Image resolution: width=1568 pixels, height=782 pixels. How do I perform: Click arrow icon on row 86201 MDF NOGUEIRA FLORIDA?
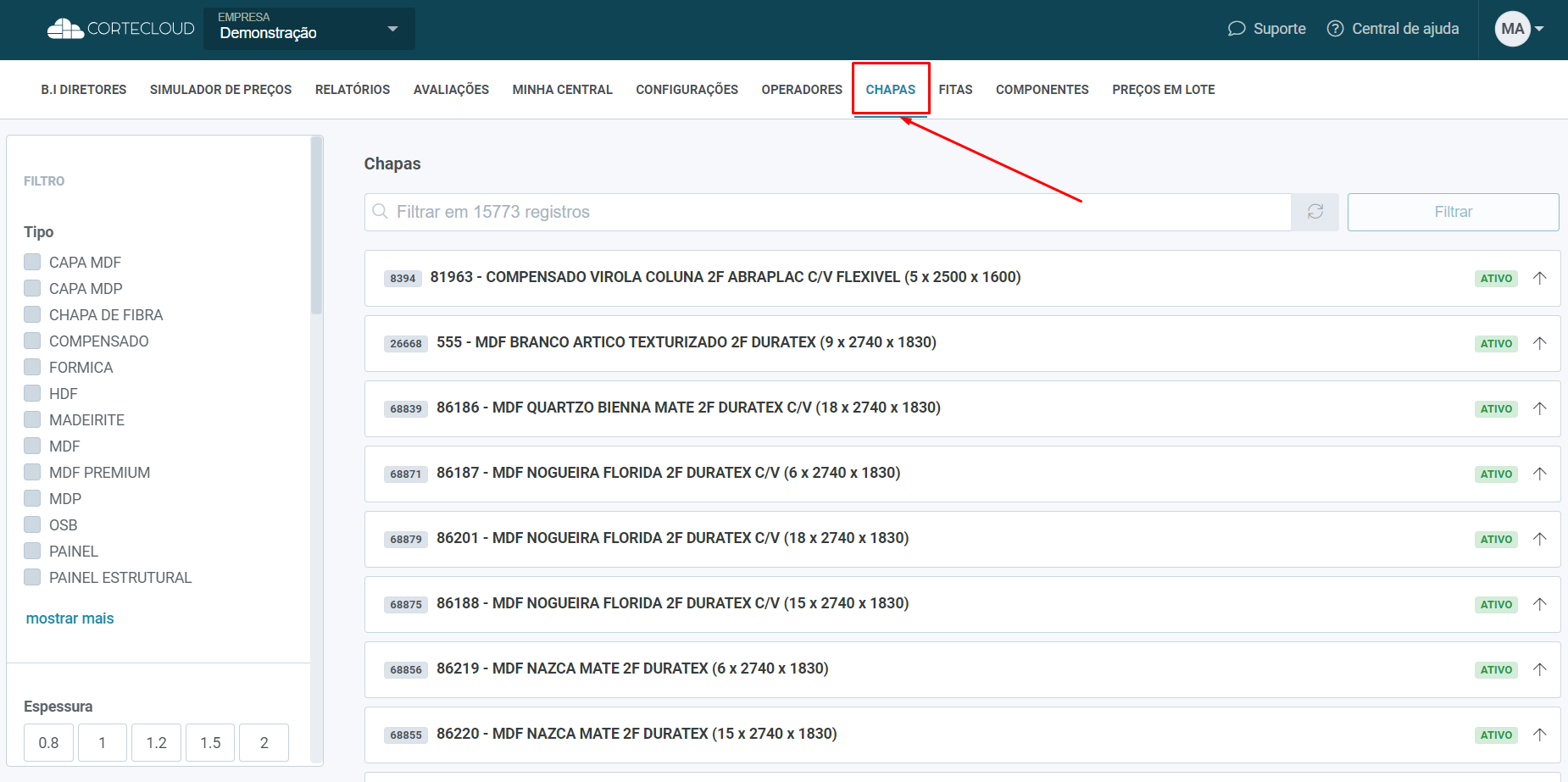(1540, 539)
